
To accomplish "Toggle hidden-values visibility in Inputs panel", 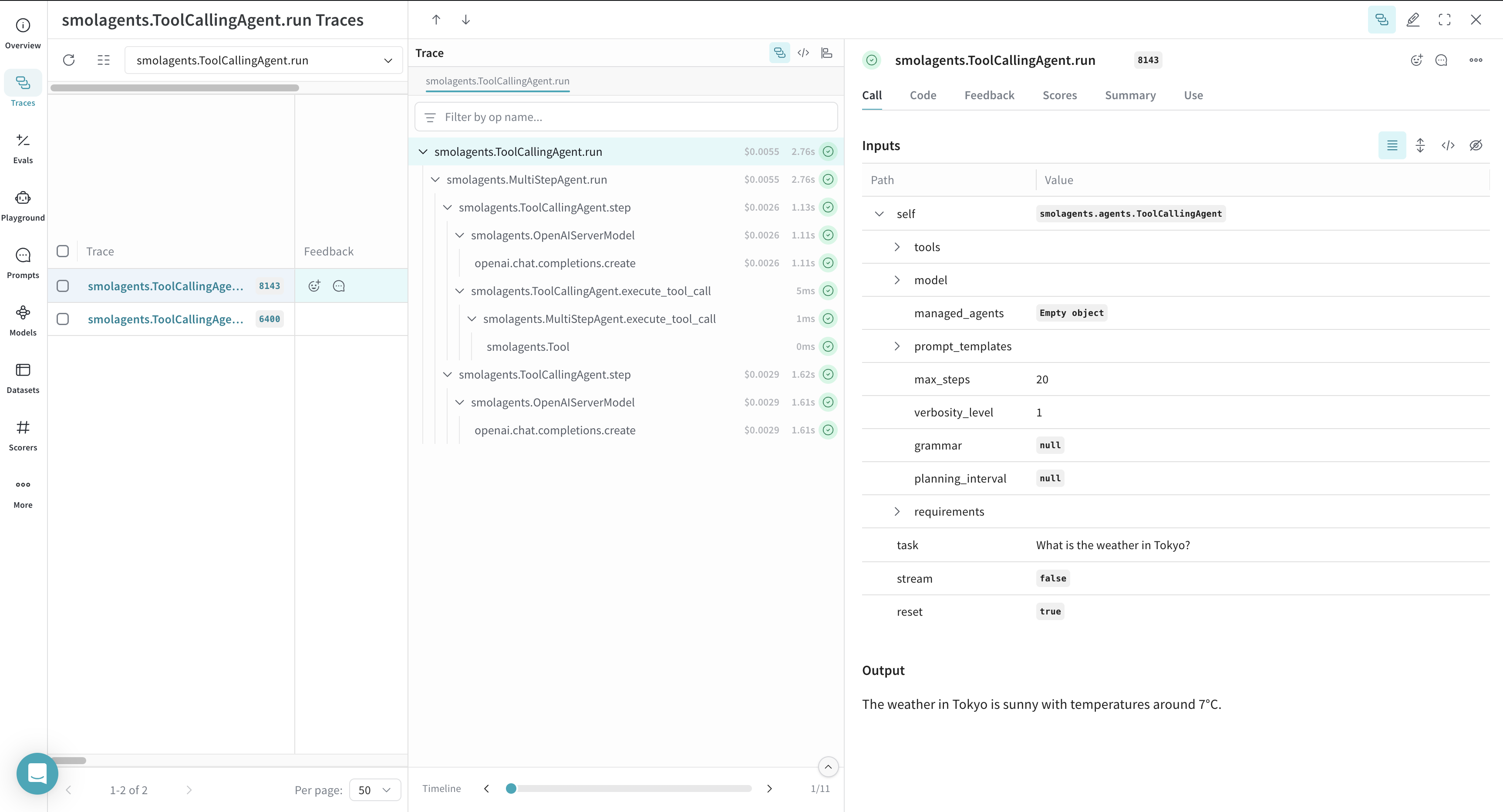I will [x=1476, y=145].
